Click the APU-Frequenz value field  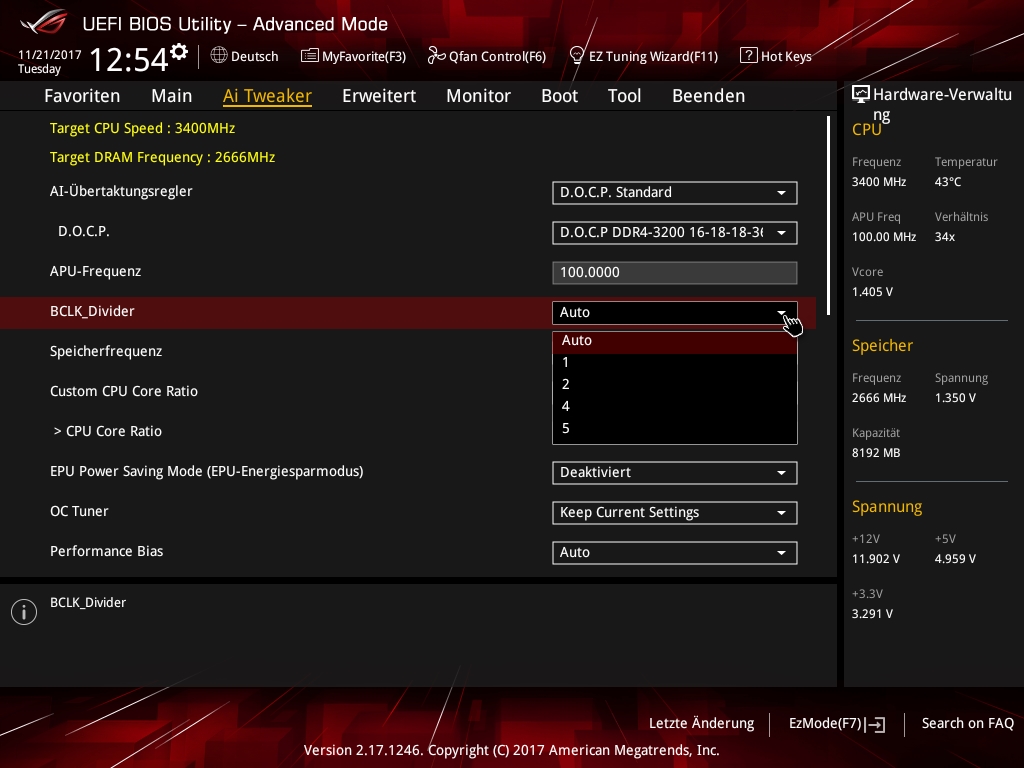[675, 272]
